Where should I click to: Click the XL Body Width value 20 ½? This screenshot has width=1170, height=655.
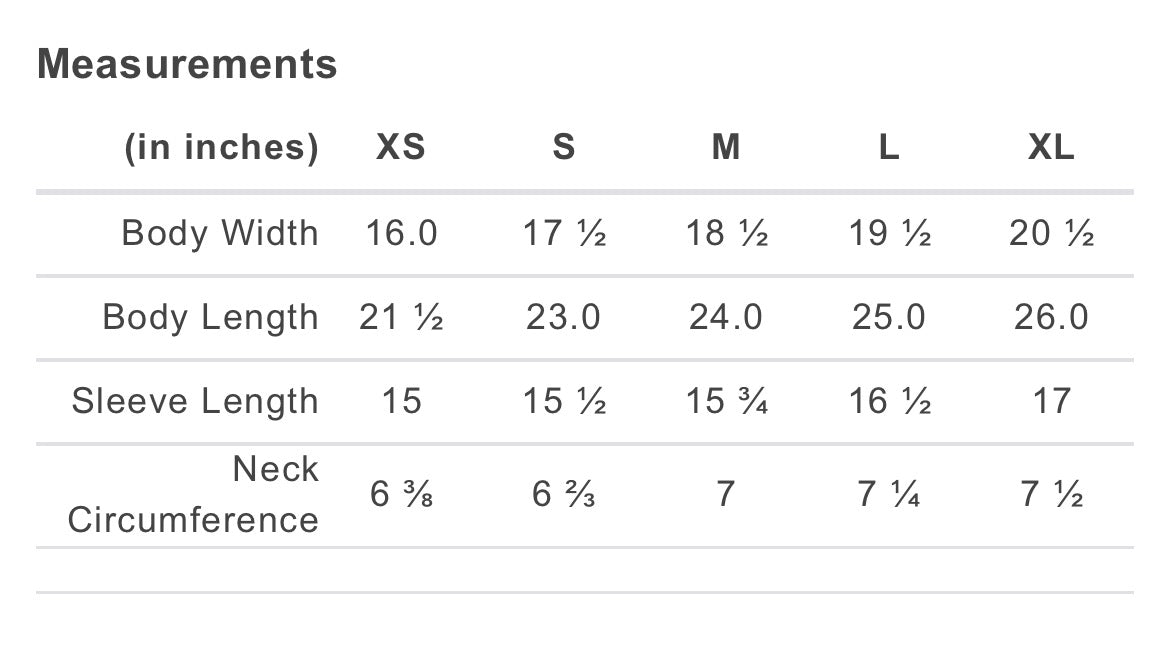[1051, 233]
